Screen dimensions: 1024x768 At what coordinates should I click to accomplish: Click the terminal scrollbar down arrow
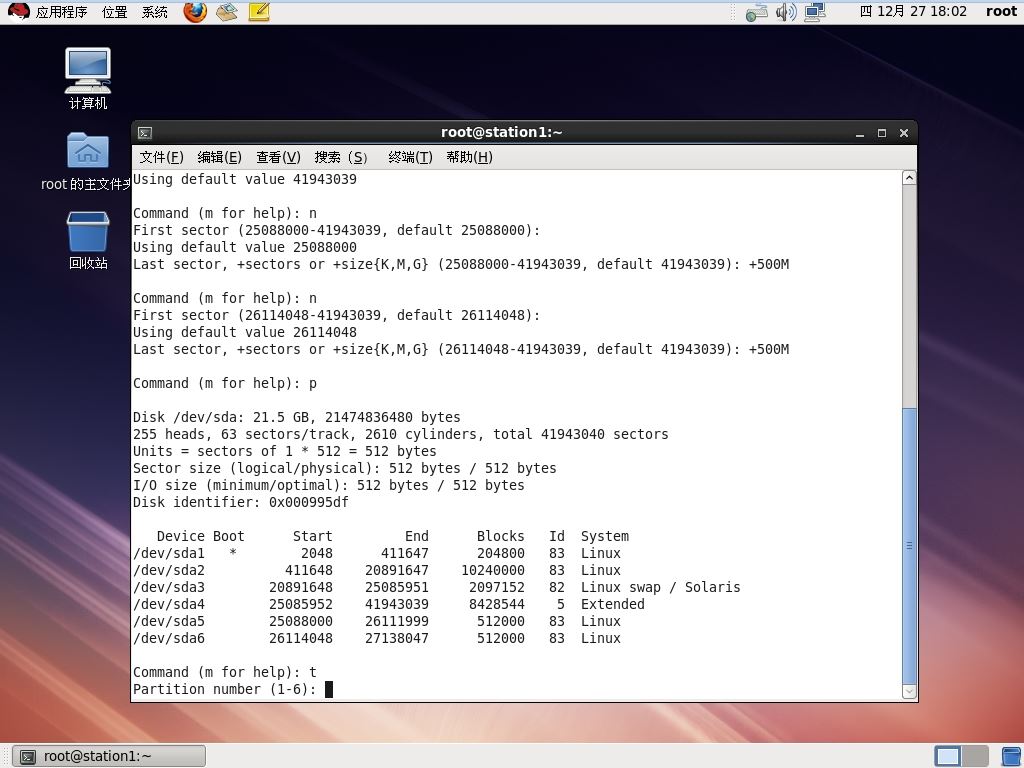(909, 691)
